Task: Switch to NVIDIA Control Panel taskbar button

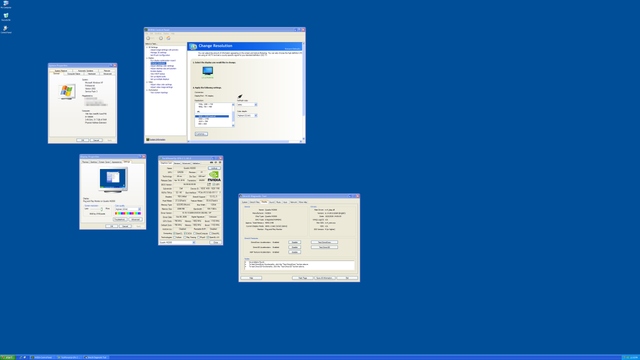Action: coord(43,357)
